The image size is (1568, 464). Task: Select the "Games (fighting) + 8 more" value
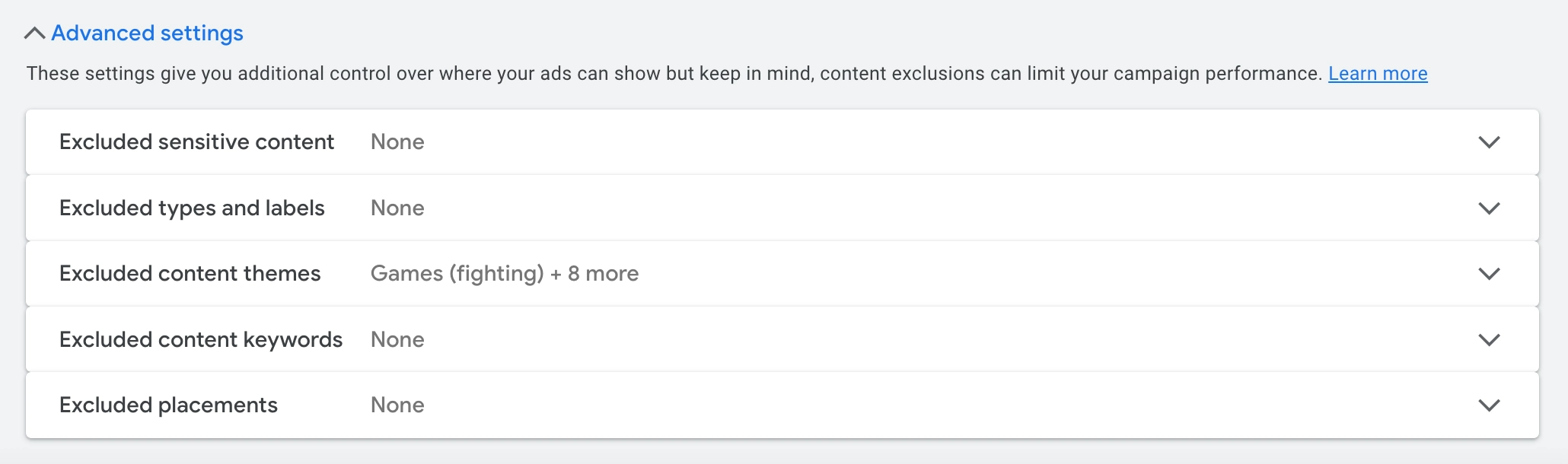[504, 274]
